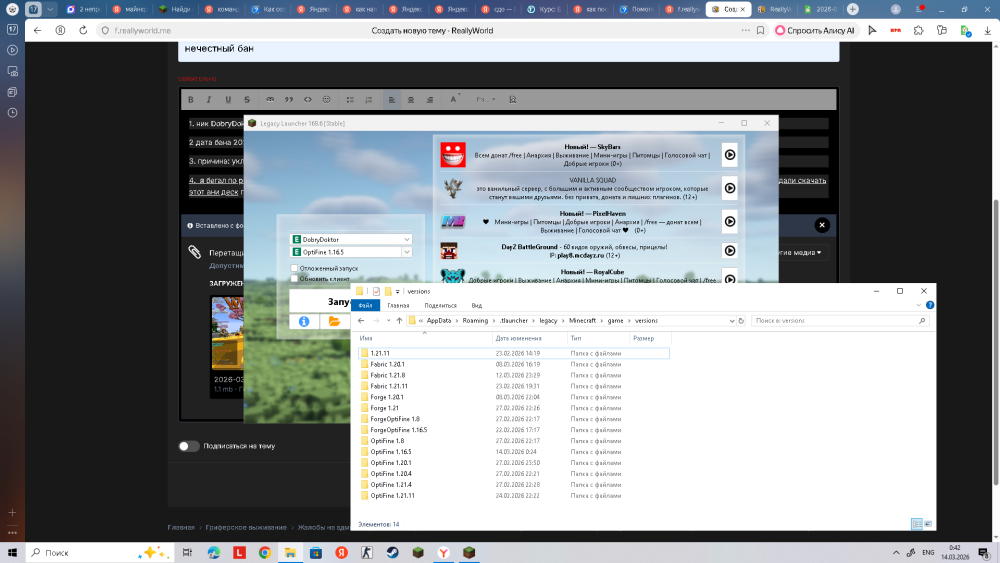This screenshot has height=563, width=1000.
Task: Go up one folder level in Explorer
Action: (399, 321)
